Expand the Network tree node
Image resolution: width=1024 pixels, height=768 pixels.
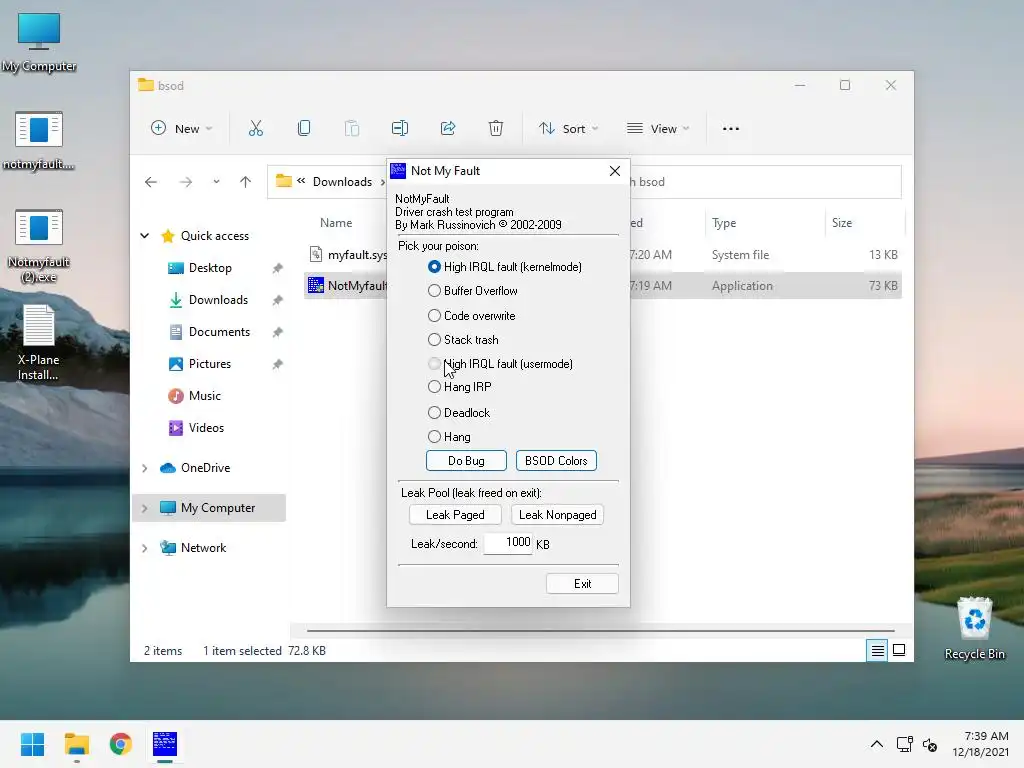point(145,547)
